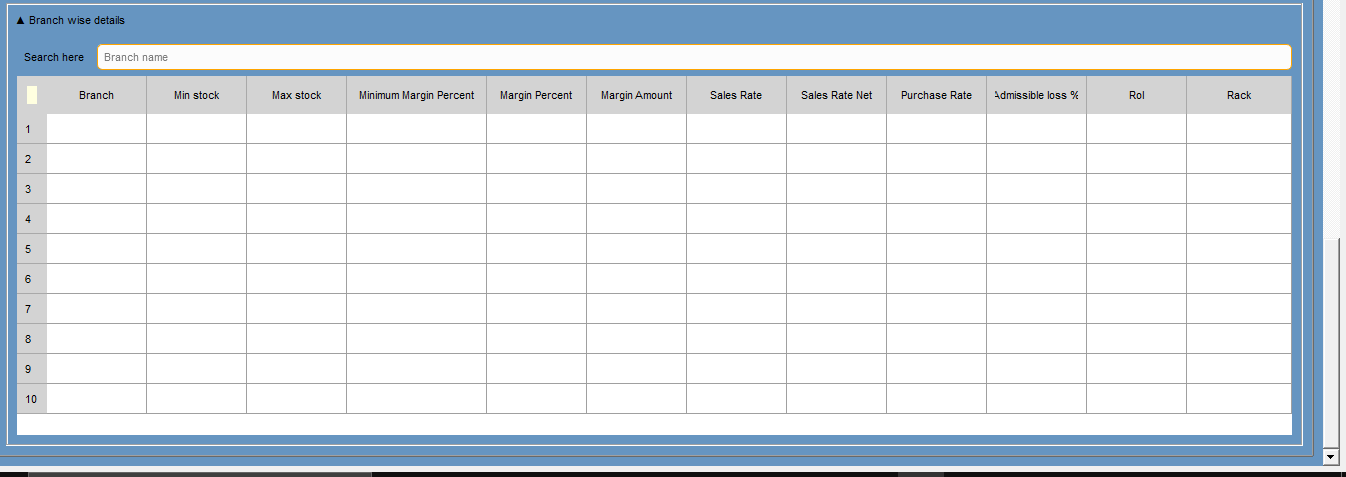Click the Sales Rate cell in row 3
Screen dimensions: 1346x477
pyautogui.click(x=736, y=189)
